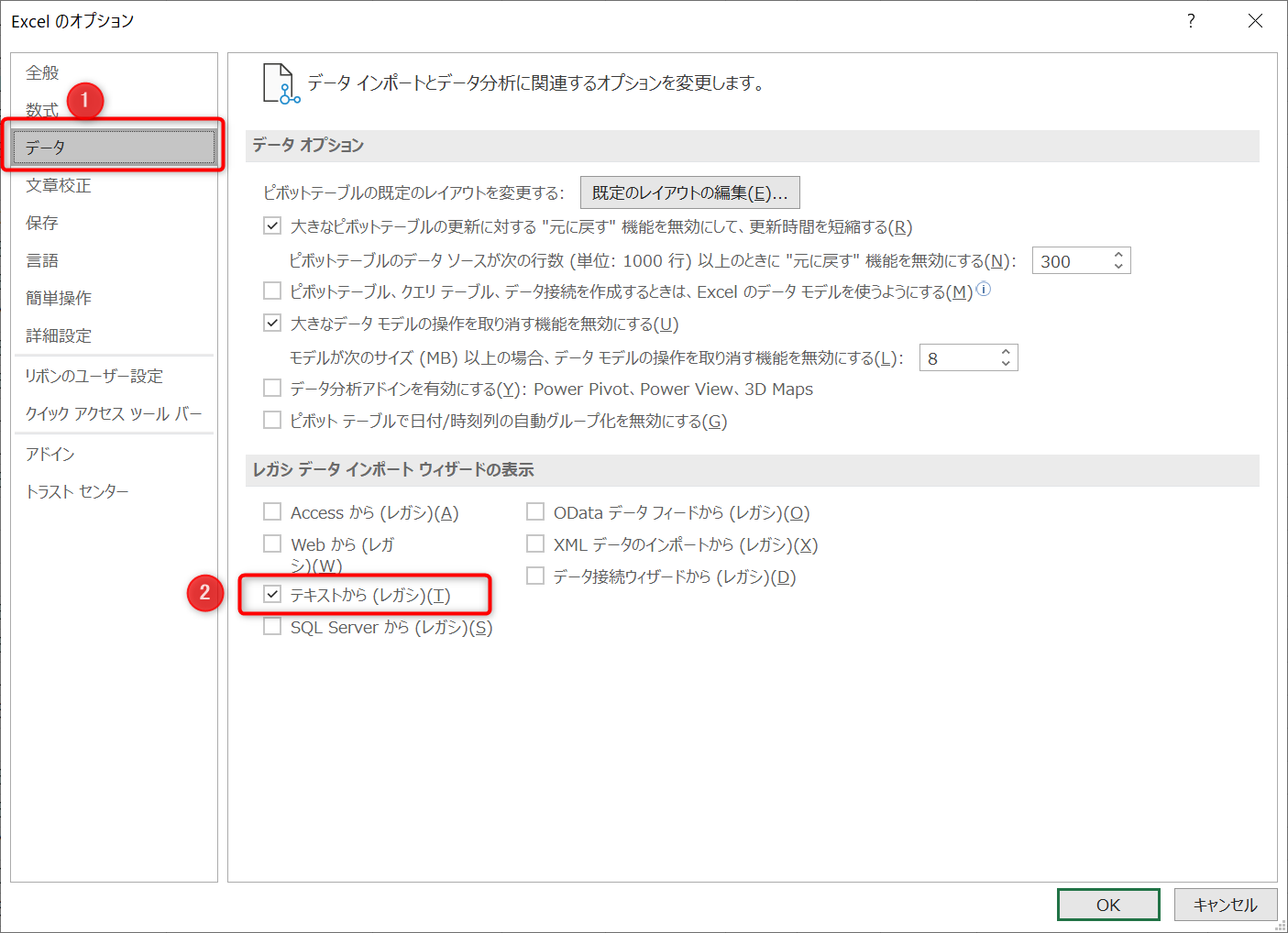Select クイック アクセス ツール バー

click(114, 413)
